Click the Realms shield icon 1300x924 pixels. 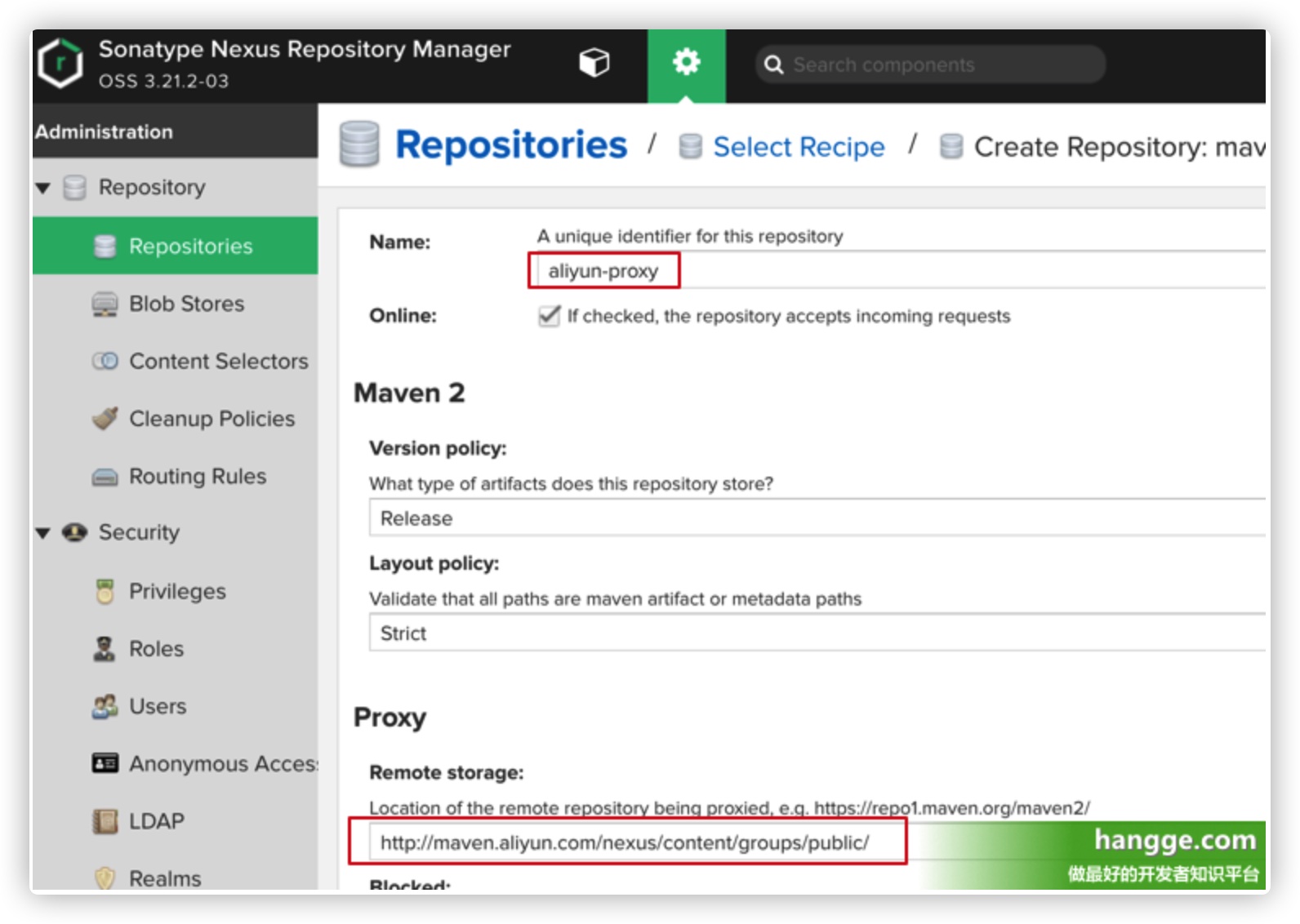click(x=105, y=877)
